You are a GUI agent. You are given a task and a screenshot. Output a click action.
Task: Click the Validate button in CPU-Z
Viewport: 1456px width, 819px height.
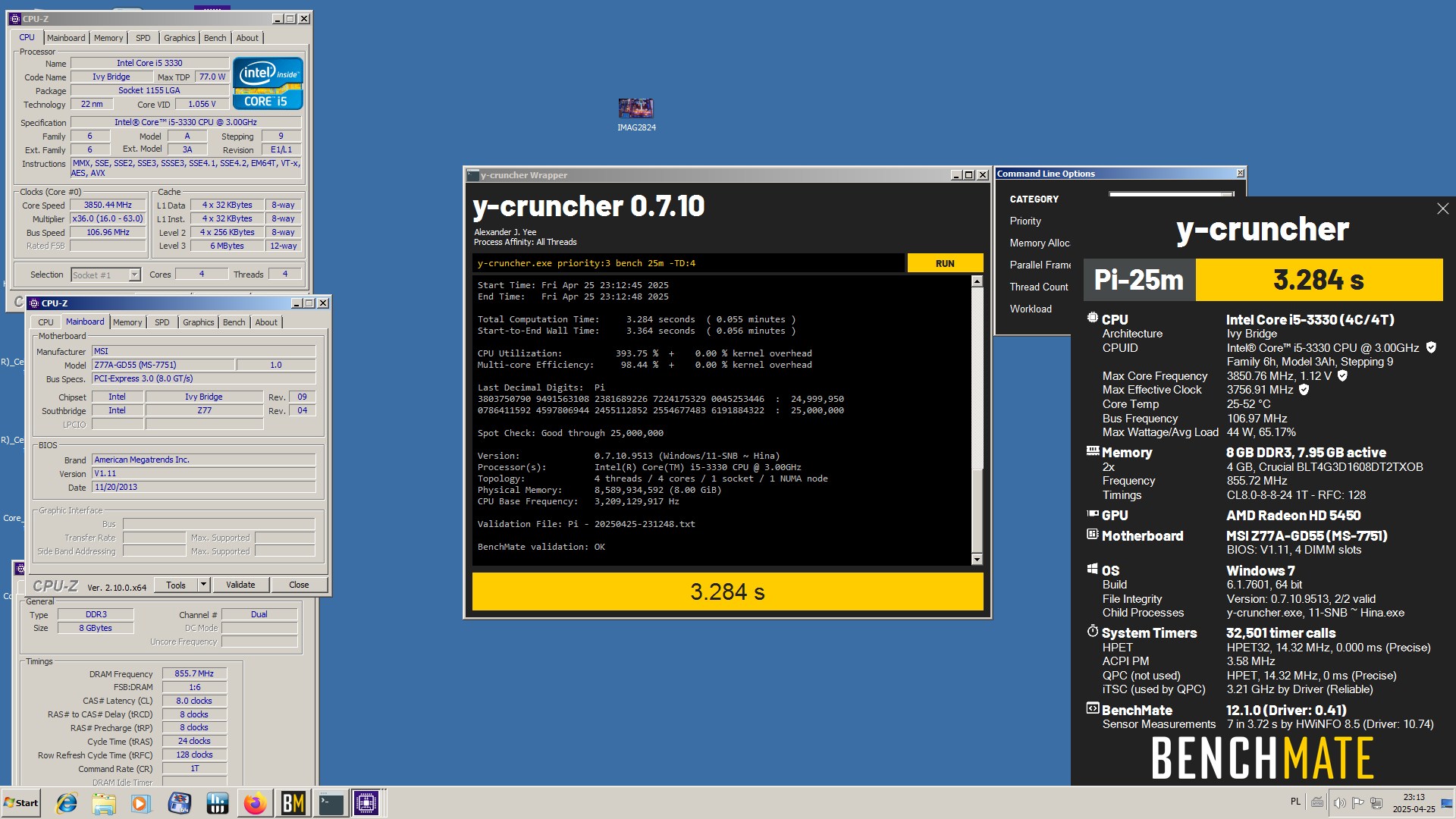[x=240, y=585]
